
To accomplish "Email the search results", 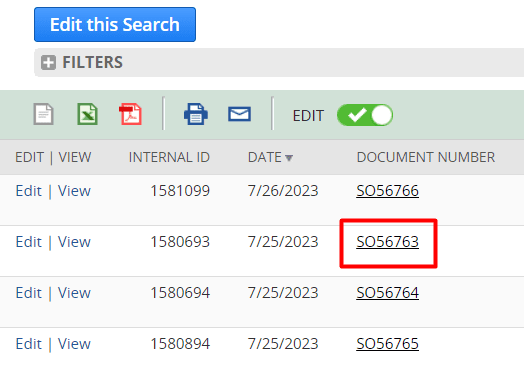I will click(239, 114).
